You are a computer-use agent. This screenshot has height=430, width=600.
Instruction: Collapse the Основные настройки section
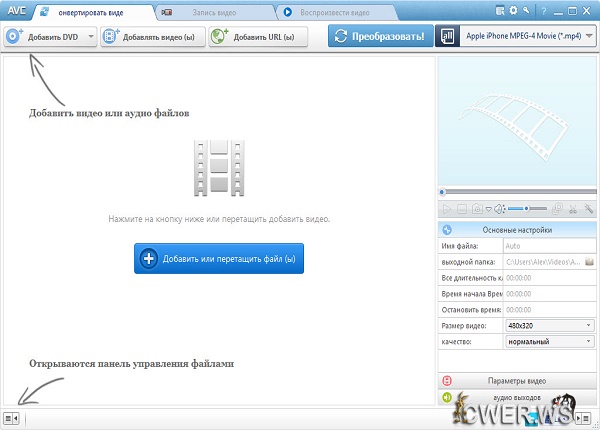pyautogui.click(x=517, y=230)
